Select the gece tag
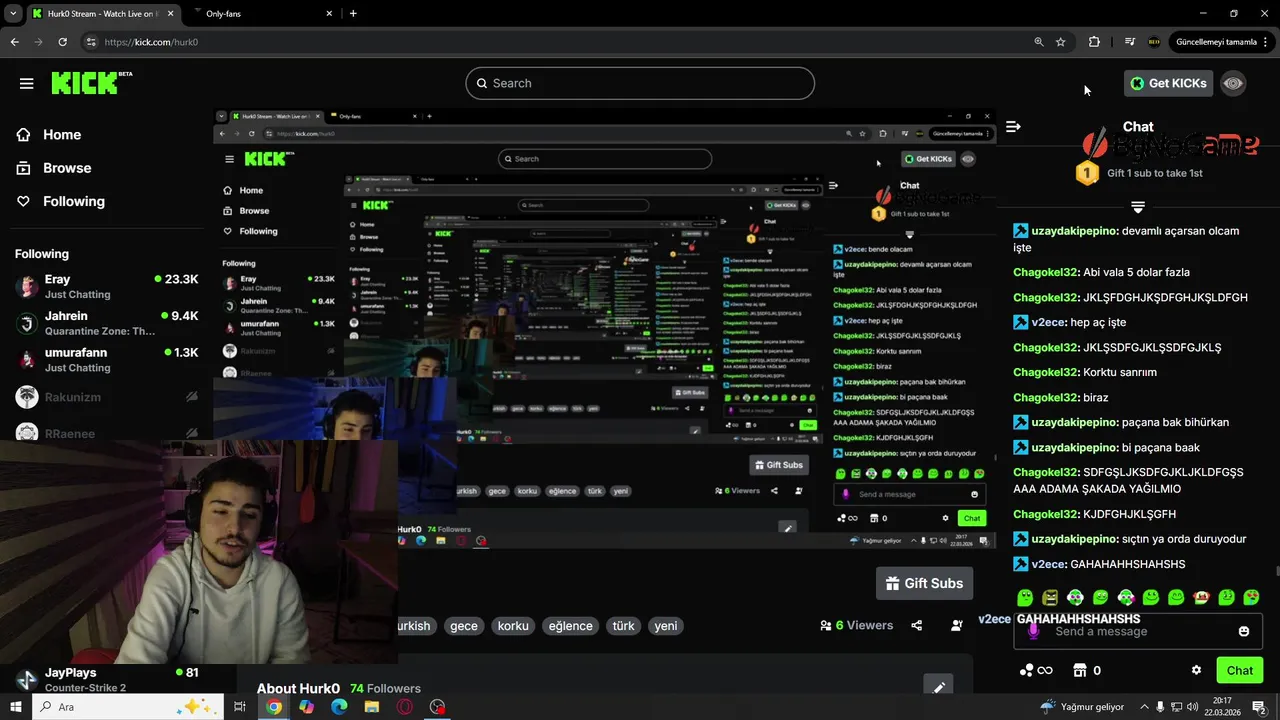 [464, 626]
